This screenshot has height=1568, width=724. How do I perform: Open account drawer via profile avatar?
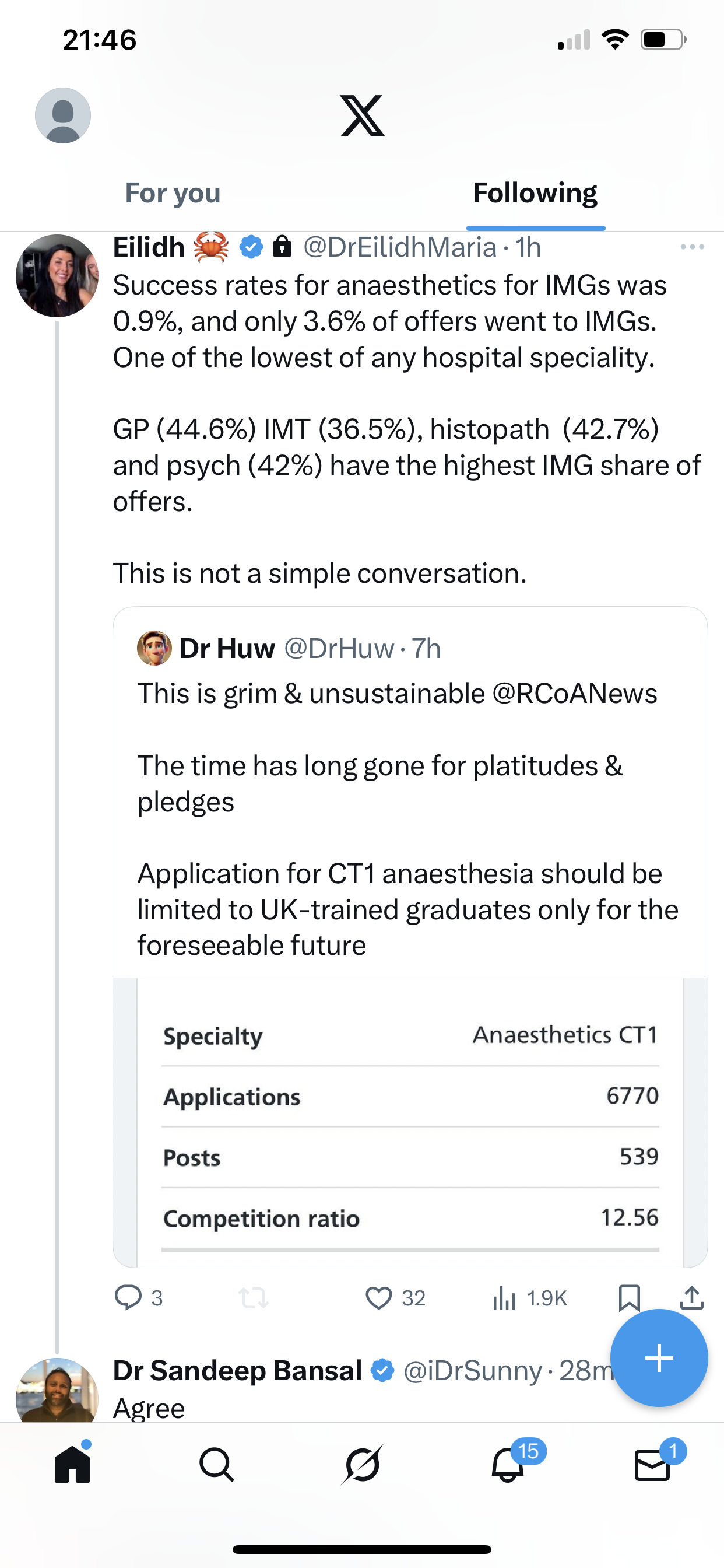pyautogui.click(x=63, y=116)
